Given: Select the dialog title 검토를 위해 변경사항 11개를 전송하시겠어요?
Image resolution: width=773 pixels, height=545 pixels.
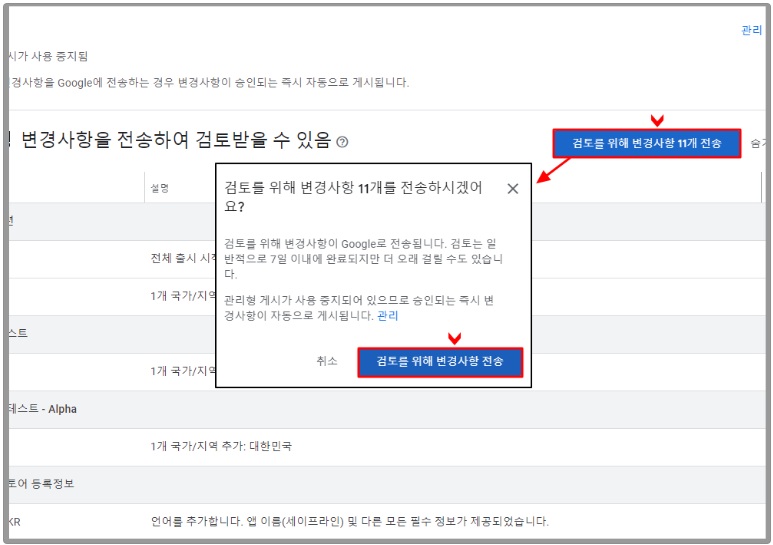Looking at the screenshot, I should 353,197.
